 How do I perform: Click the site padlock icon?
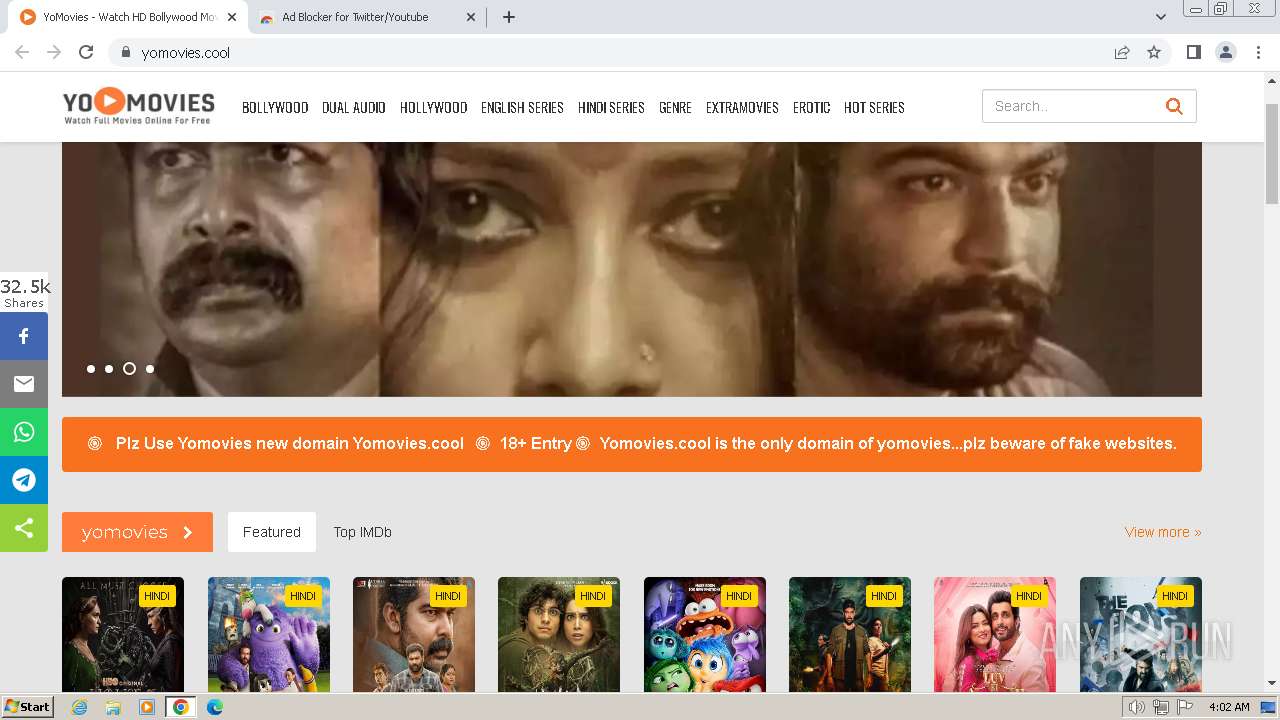pyautogui.click(x=125, y=52)
